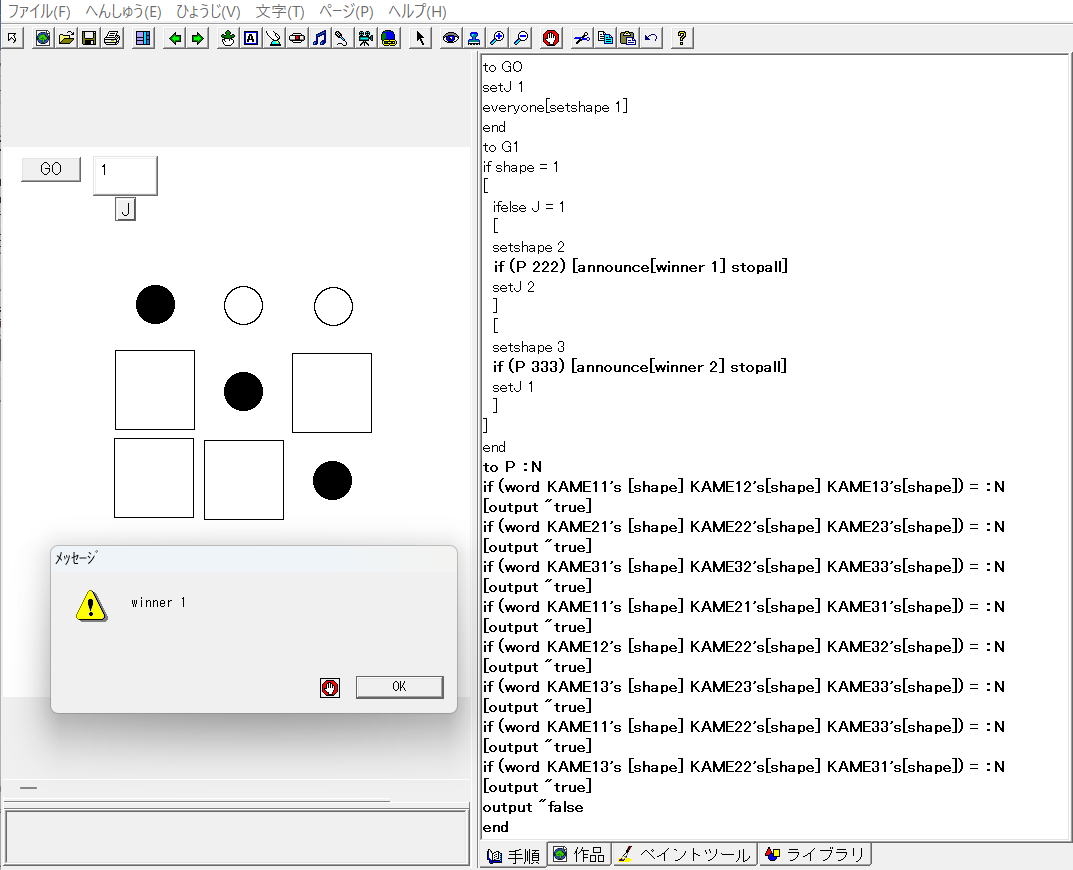
Task: Click the J text box showing 1
Action: [125, 175]
